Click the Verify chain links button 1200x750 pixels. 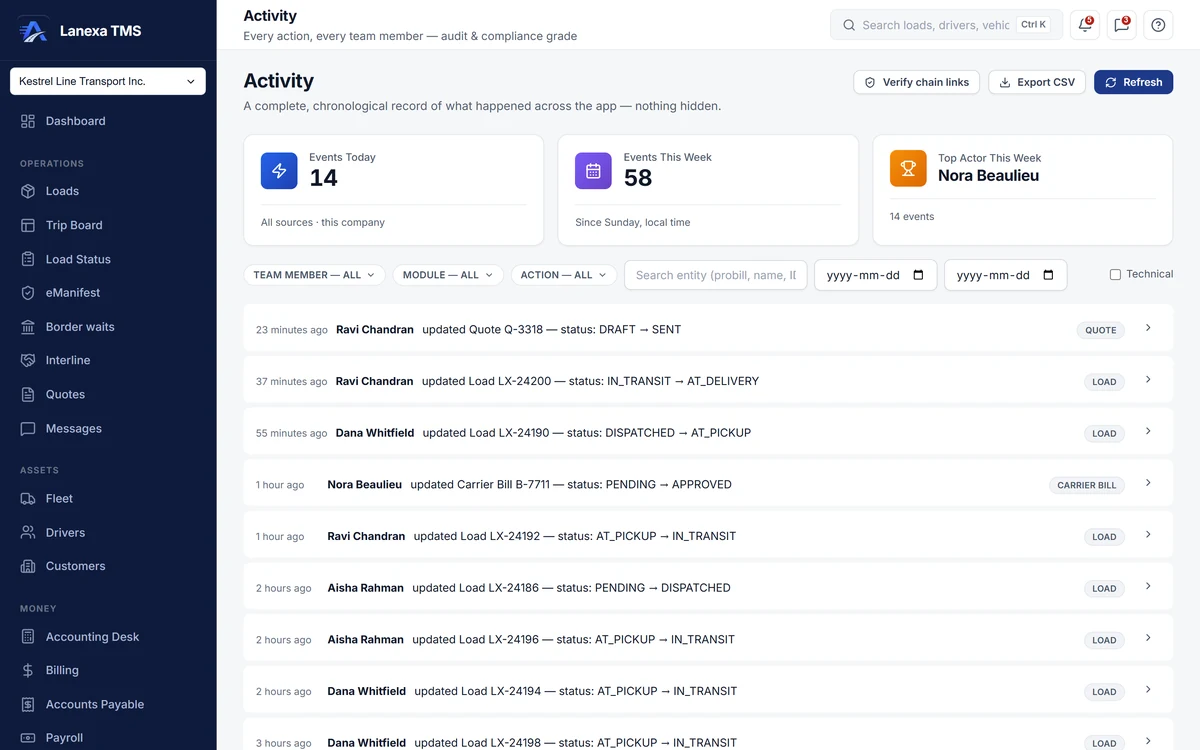tap(917, 82)
